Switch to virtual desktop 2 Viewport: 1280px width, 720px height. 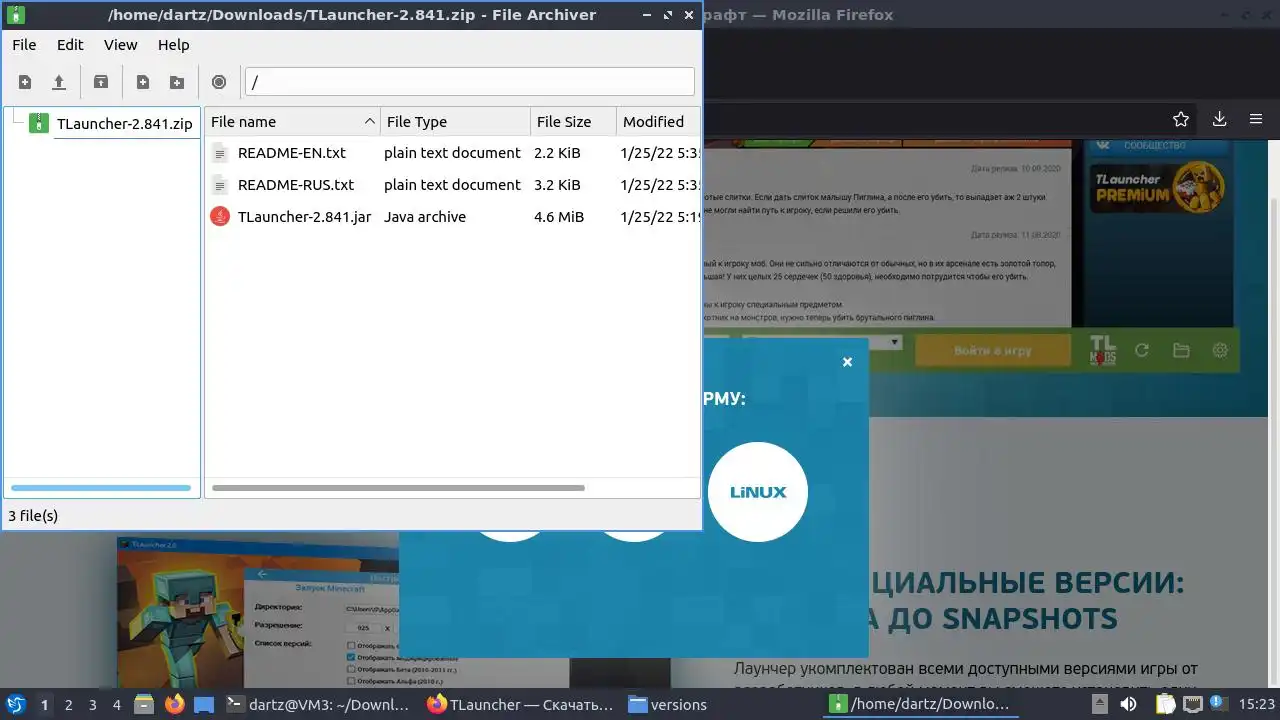click(68, 704)
